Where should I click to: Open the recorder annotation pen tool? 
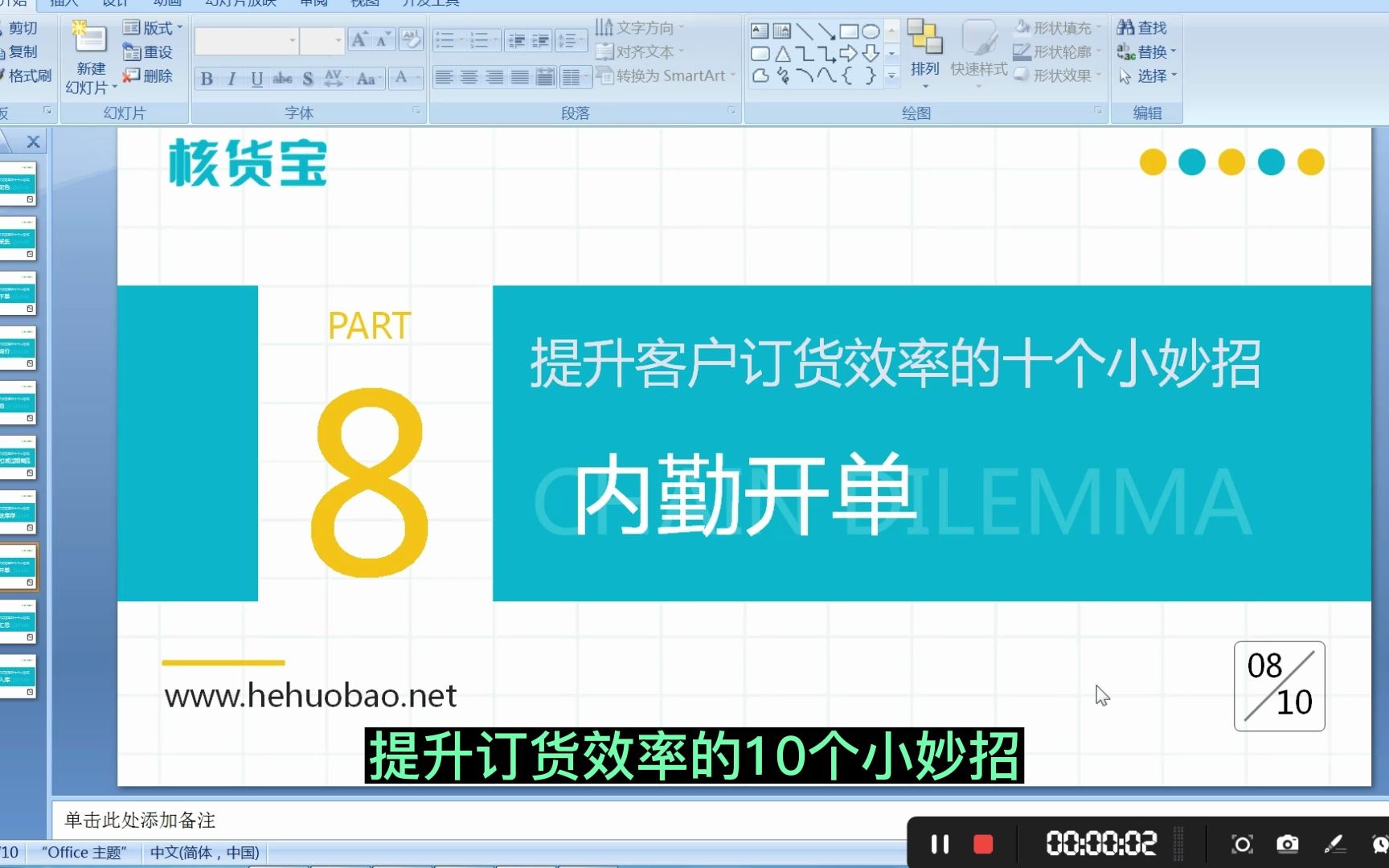pyautogui.click(x=1334, y=844)
